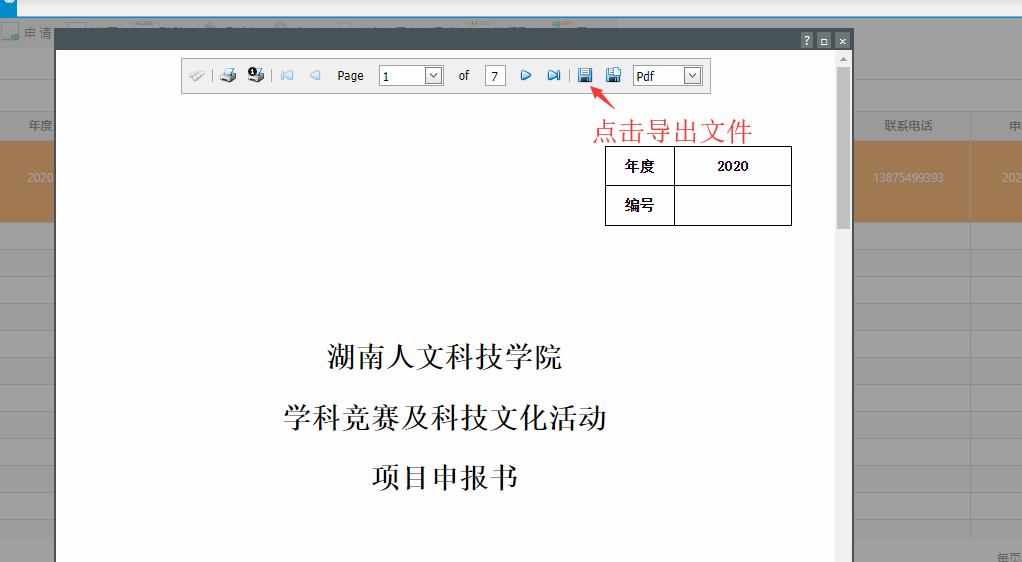Click the grayed-out eraser icon in toolbar

pos(197,76)
